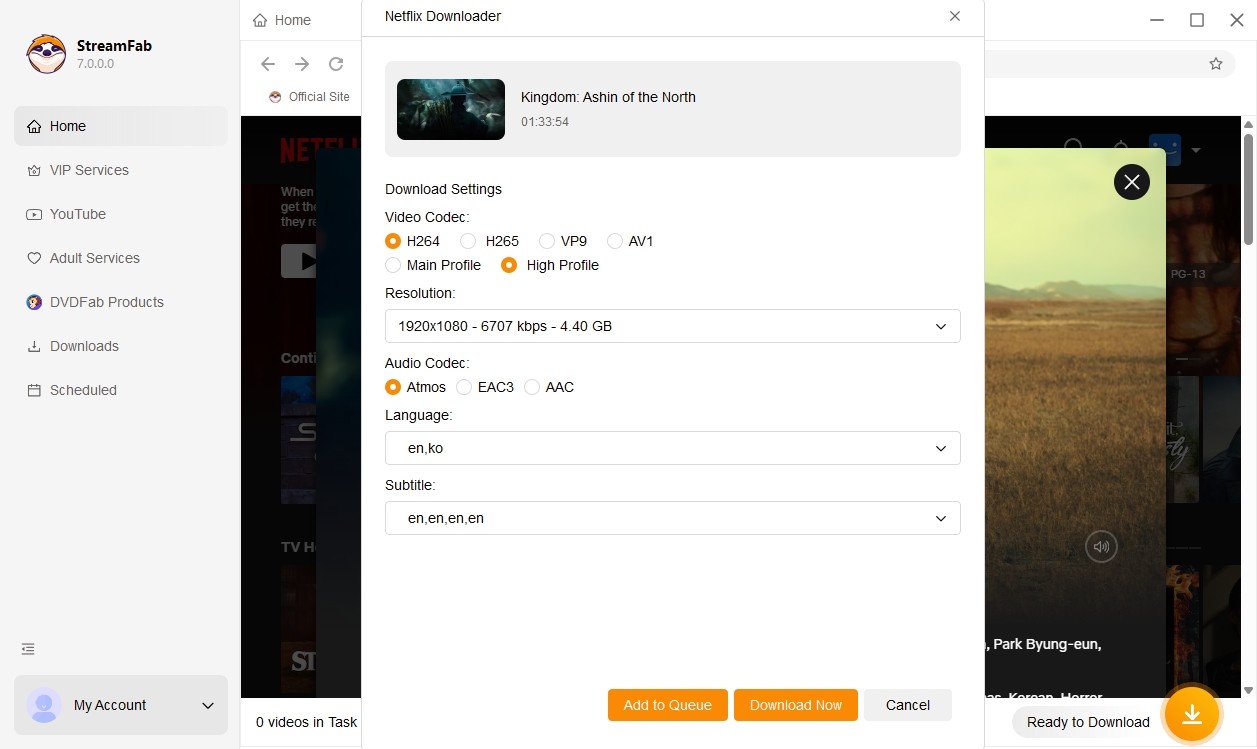
Task: Collapse sidebar using the menu toggle icon
Action: 28,649
